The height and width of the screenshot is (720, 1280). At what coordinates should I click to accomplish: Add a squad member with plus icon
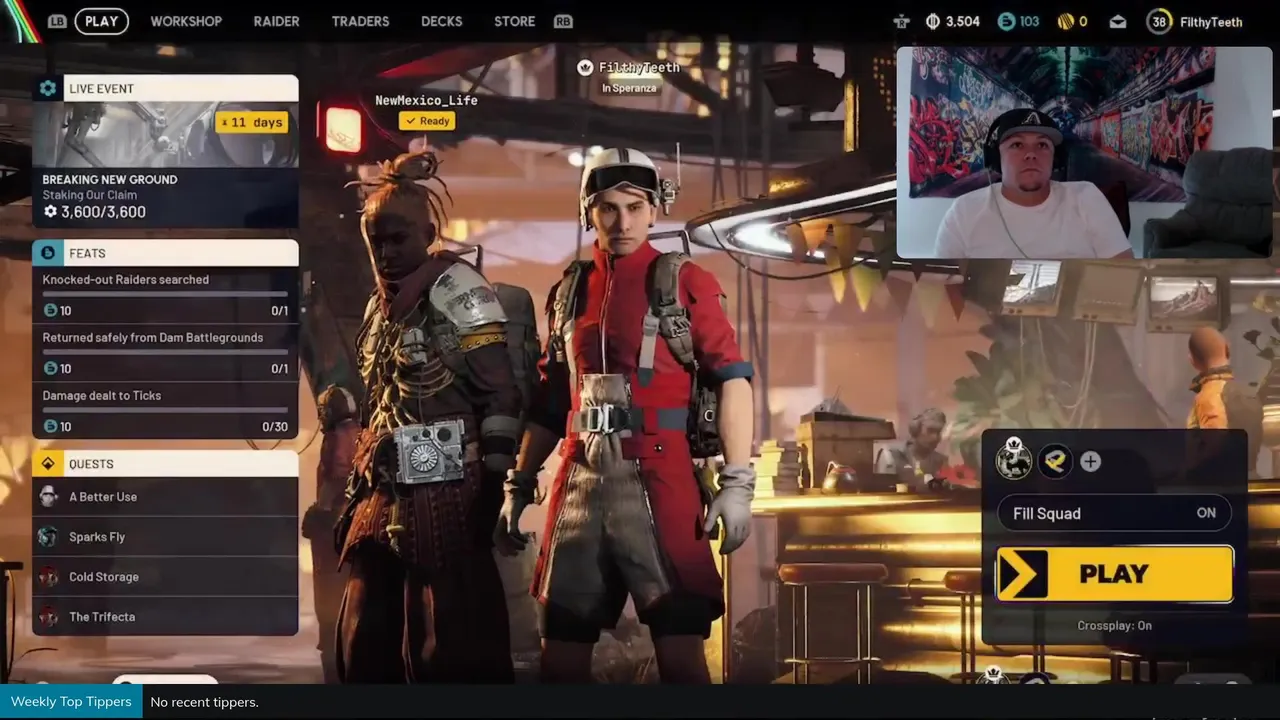coord(1090,461)
